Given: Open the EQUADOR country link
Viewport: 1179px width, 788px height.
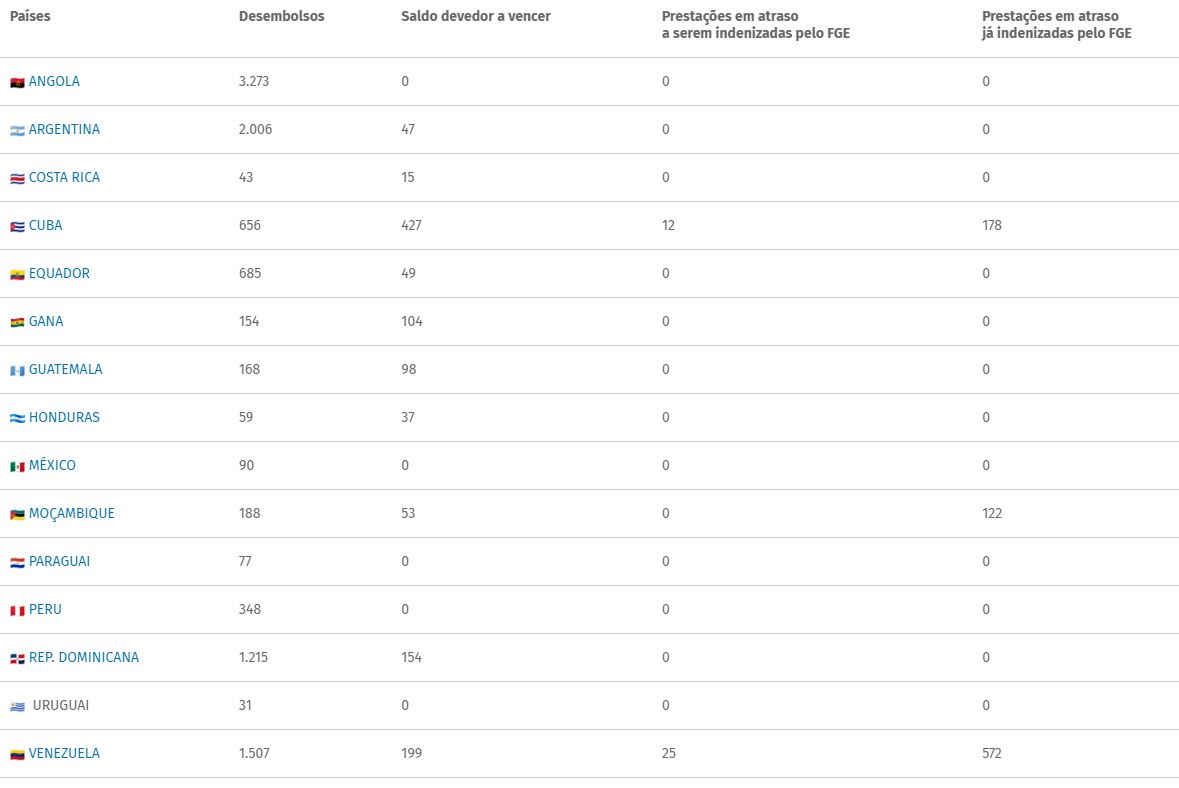Looking at the screenshot, I should (x=59, y=273).
